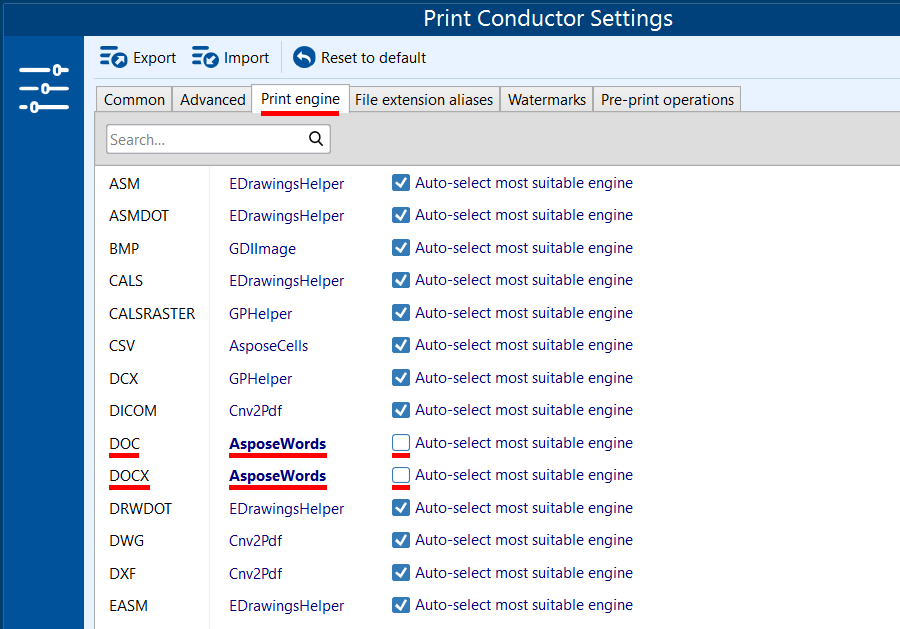Screen dimensions: 900x629
Task: Select the DICOM file type row label
Action: pyautogui.click(x=132, y=411)
